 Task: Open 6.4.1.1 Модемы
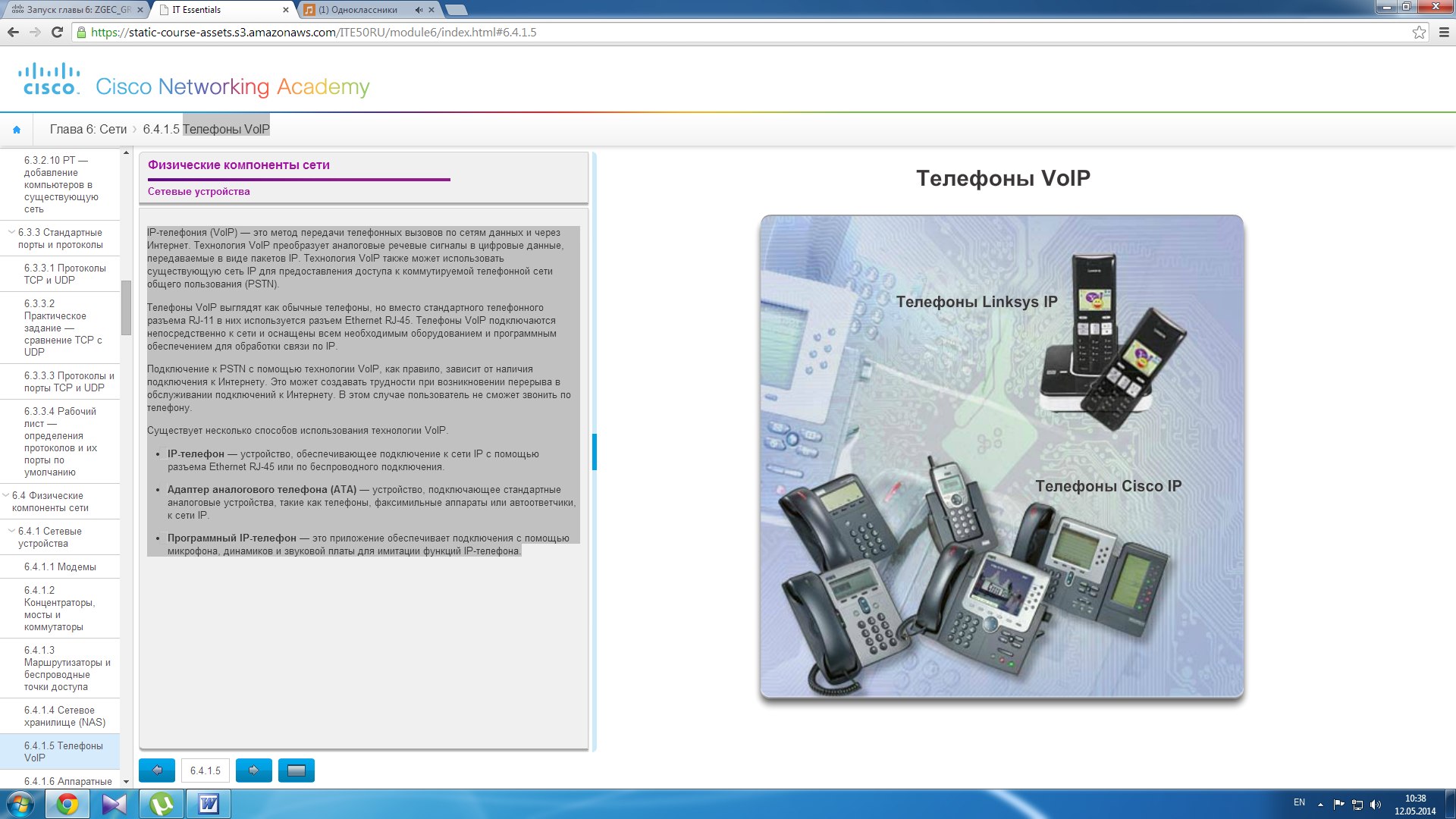tap(61, 567)
